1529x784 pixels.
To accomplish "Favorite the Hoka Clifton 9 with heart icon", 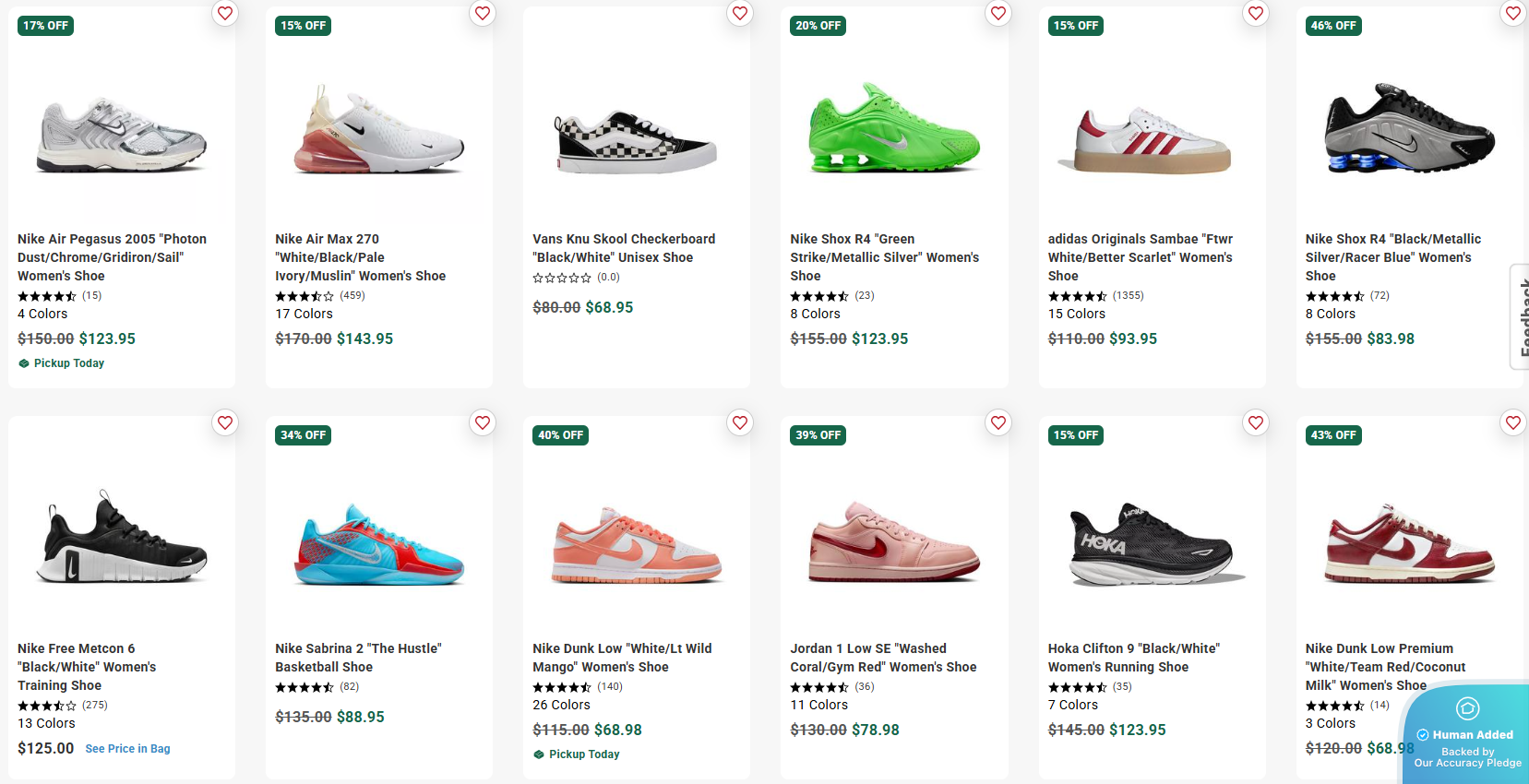I will point(1255,422).
